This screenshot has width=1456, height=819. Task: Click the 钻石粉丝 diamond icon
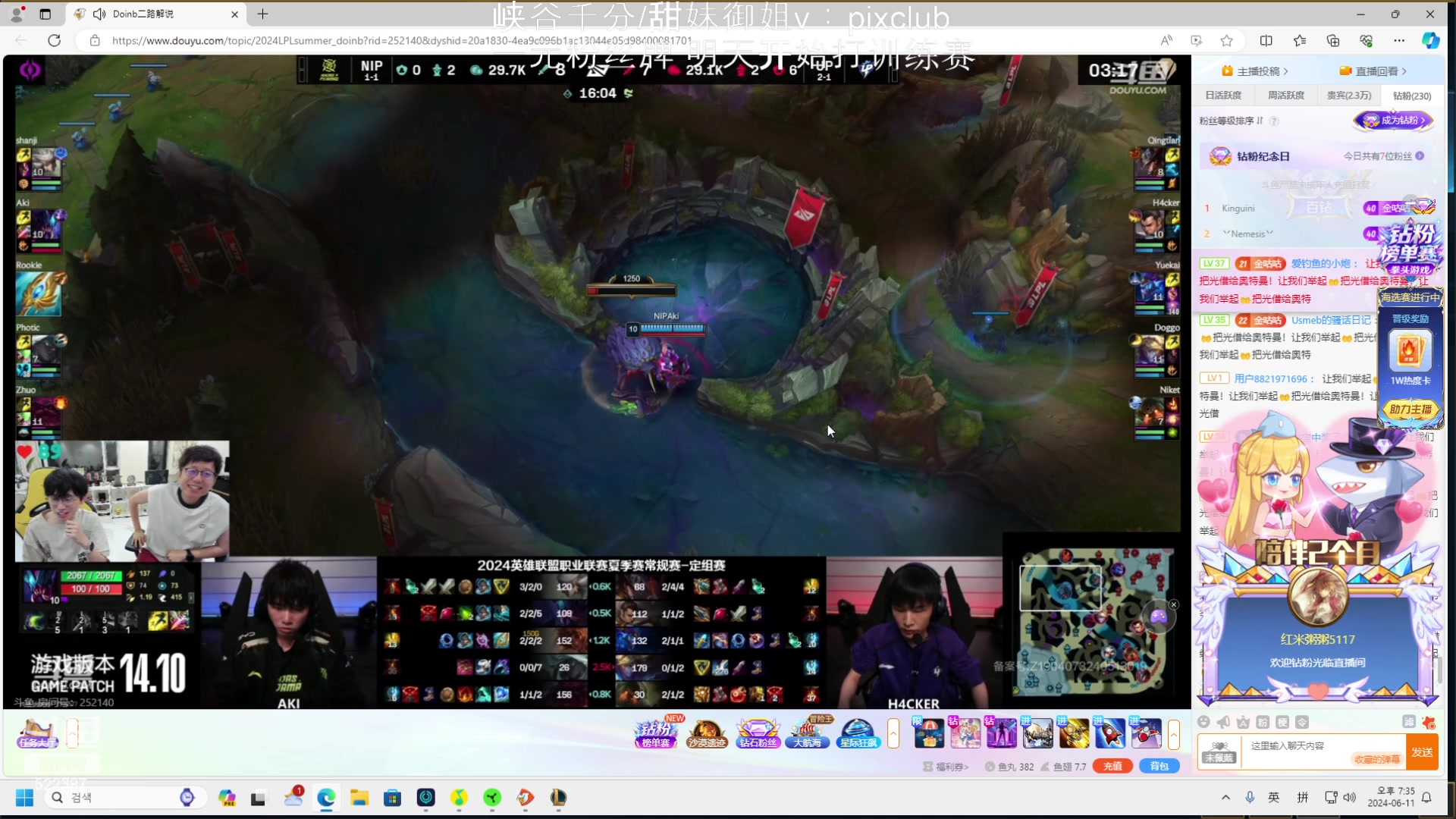pyautogui.click(x=758, y=733)
